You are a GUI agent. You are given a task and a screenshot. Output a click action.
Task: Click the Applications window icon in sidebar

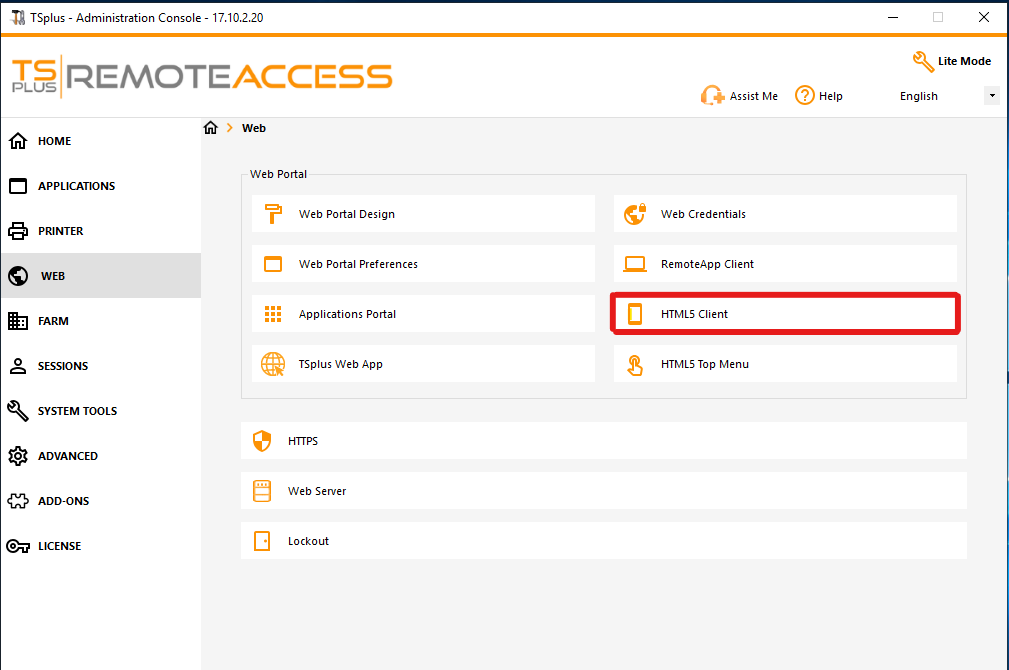tap(18, 185)
